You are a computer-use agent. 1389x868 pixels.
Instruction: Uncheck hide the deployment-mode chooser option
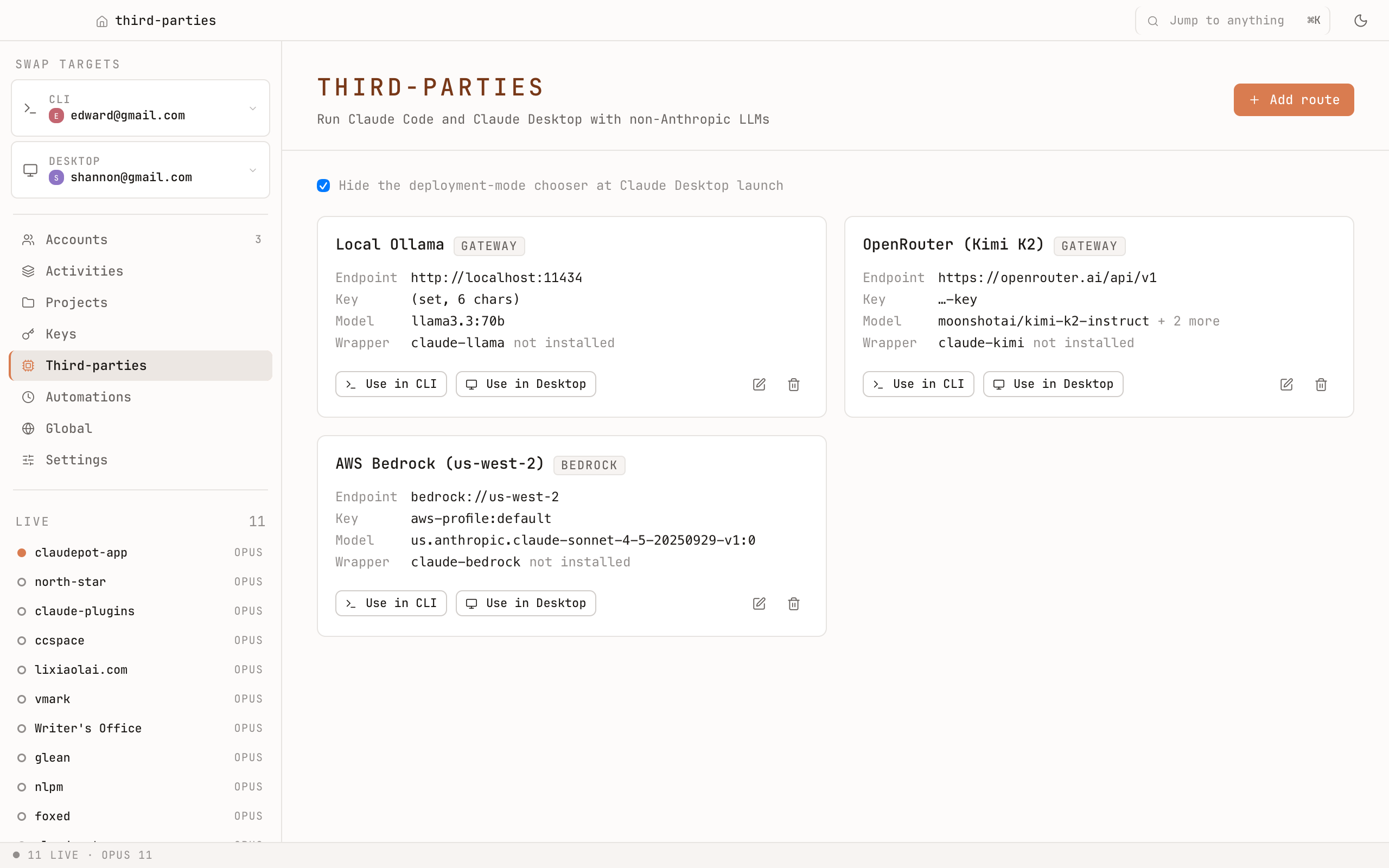pos(324,185)
